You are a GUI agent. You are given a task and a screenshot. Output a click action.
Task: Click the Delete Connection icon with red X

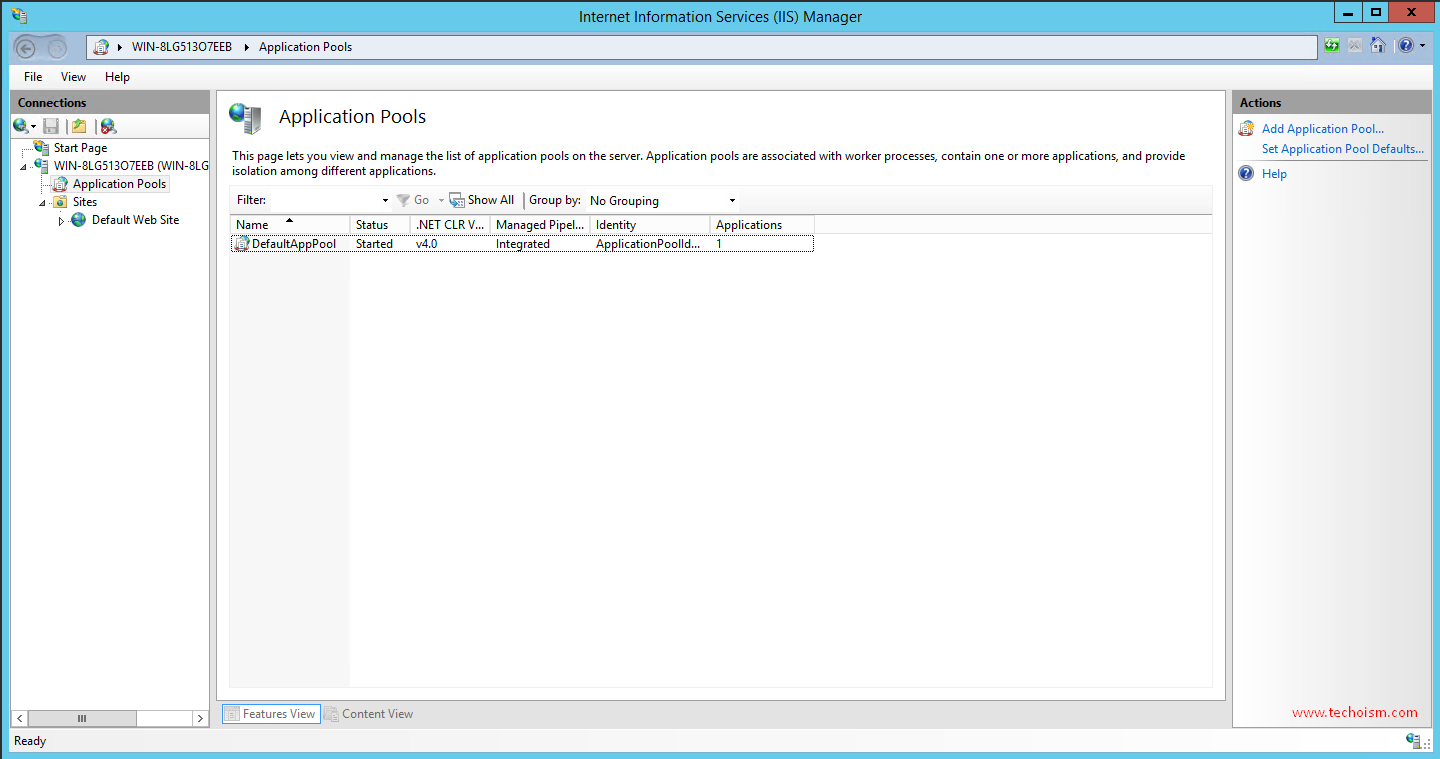point(108,126)
